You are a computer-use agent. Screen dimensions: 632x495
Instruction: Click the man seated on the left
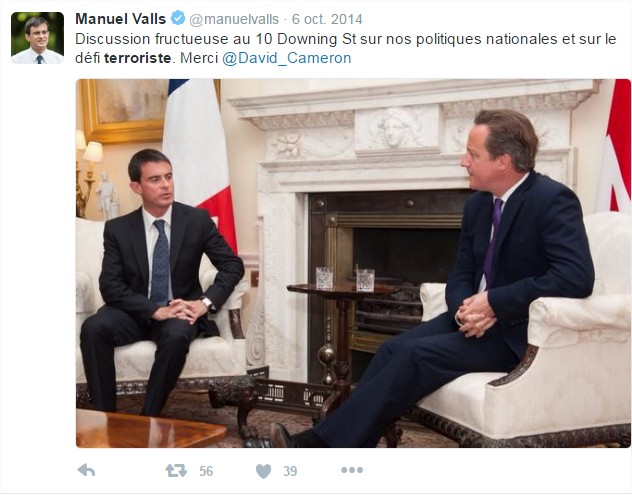click(x=161, y=282)
